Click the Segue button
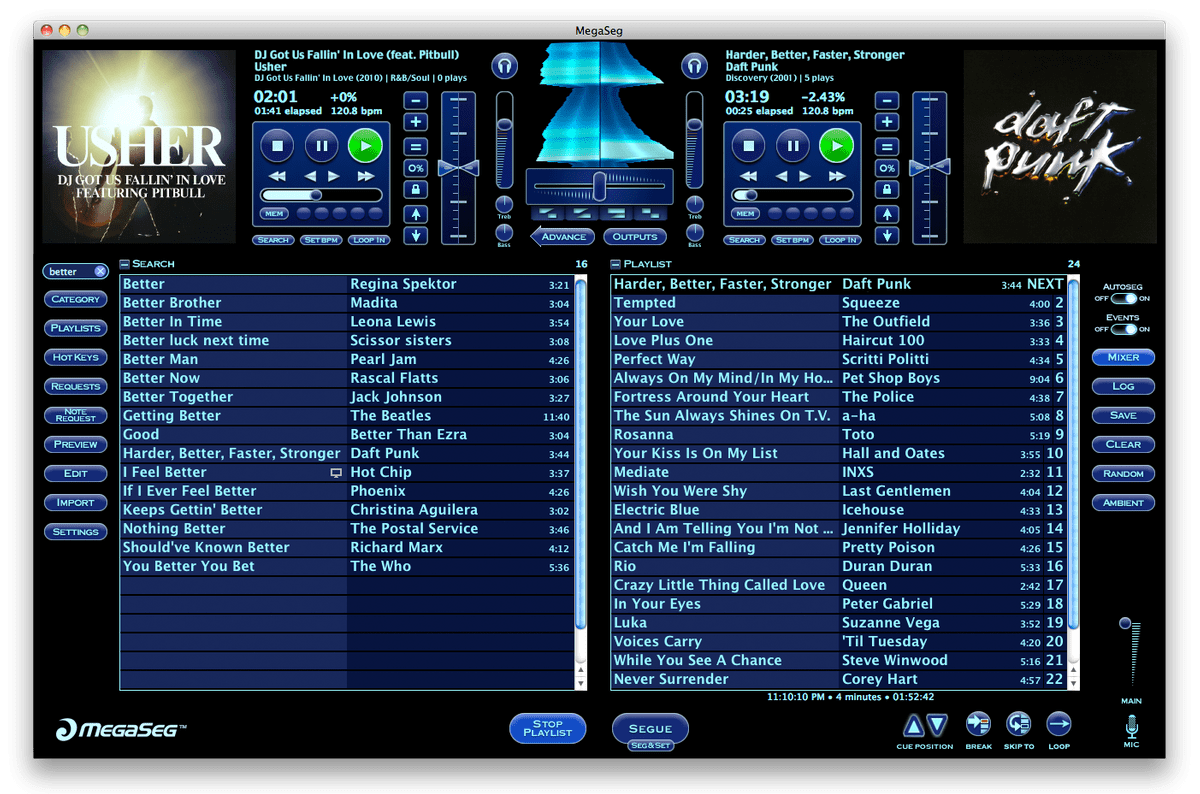 pyautogui.click(x=650, y=728)
